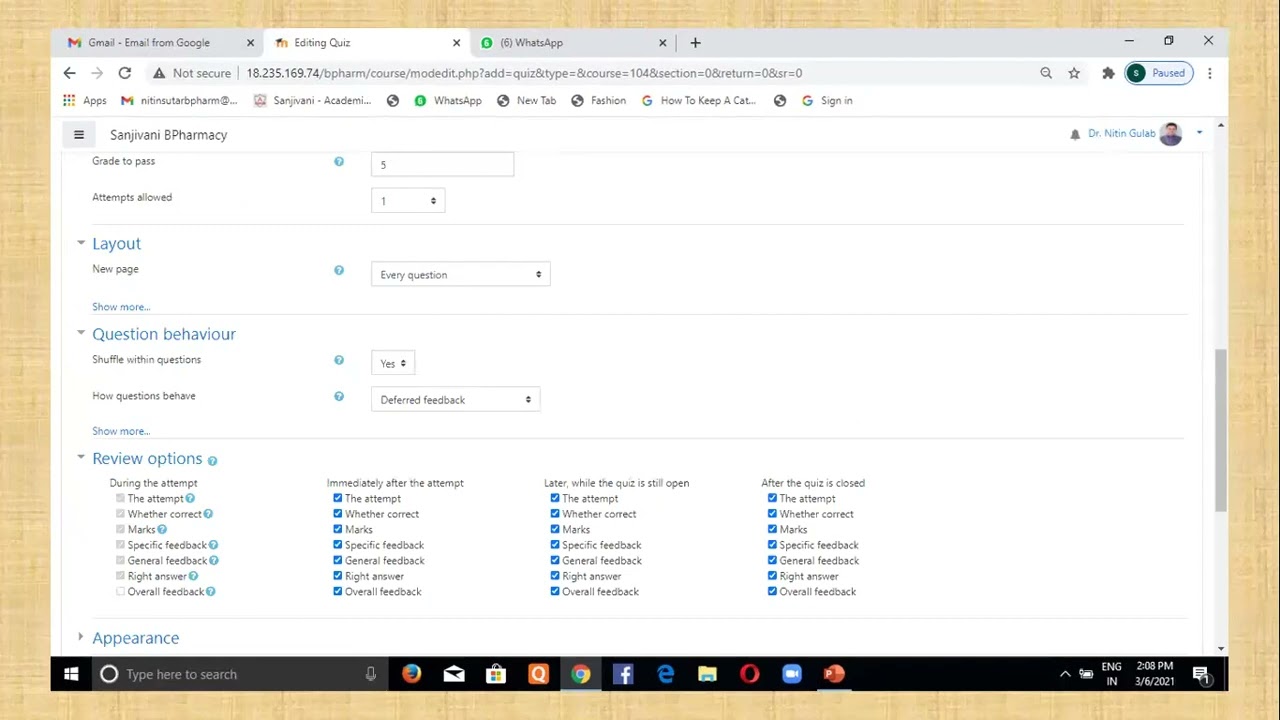Viewport: 1280px width, 720px height.
Task: Open Microsoft Store taskbar icon
Action: tap(496, 674)
